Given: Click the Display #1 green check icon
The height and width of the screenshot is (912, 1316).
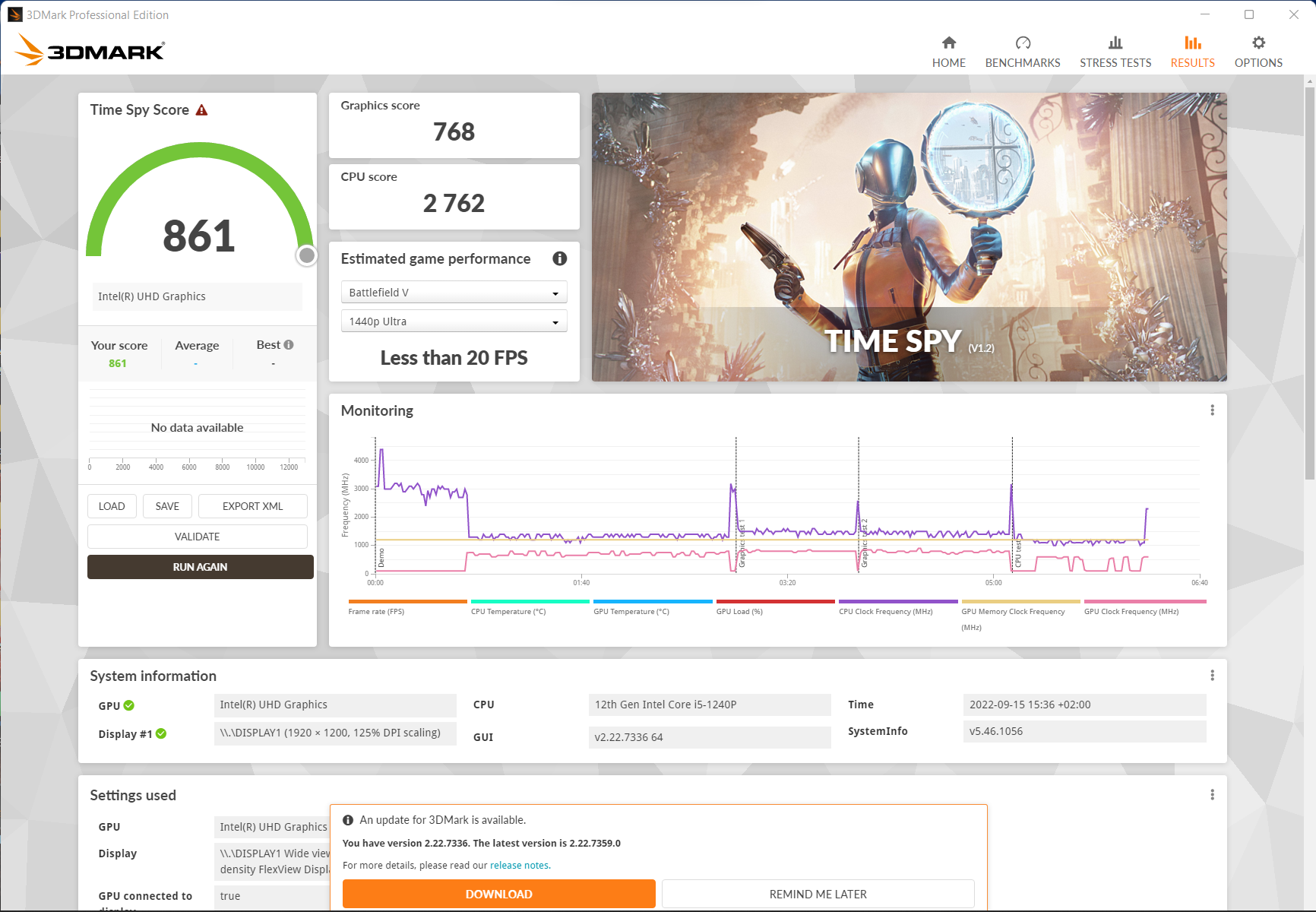Looking at the screenshot, I should coord(161,733).
